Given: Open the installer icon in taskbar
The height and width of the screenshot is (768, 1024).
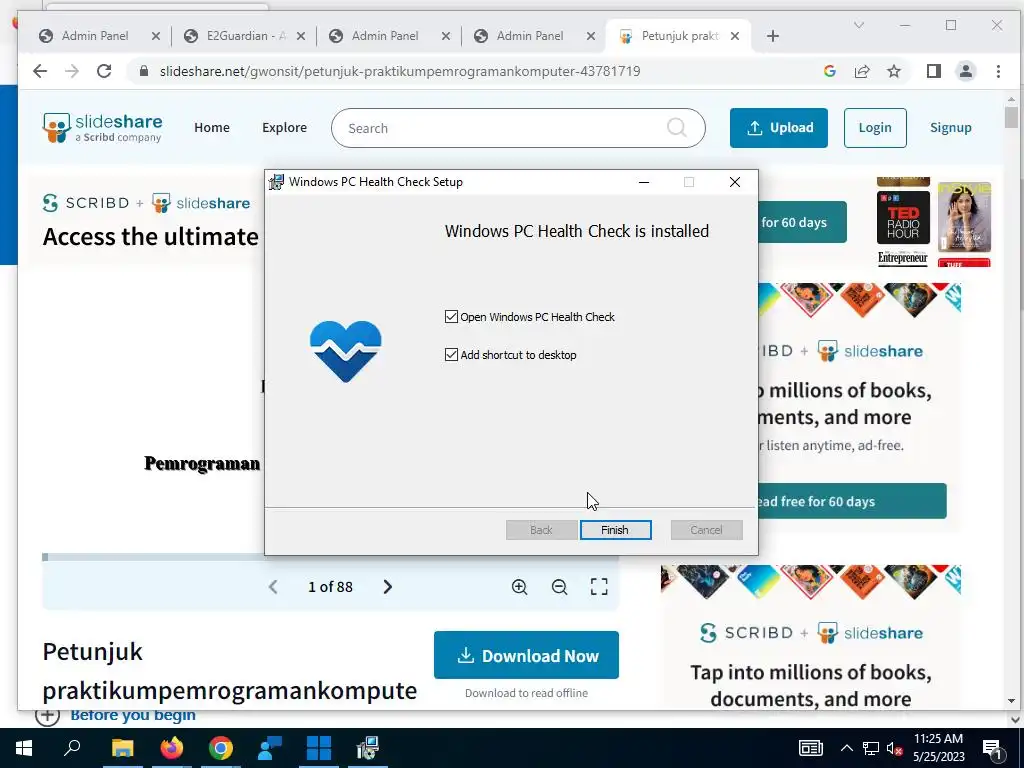Looking at the screenshot, I should pos(368,748).
